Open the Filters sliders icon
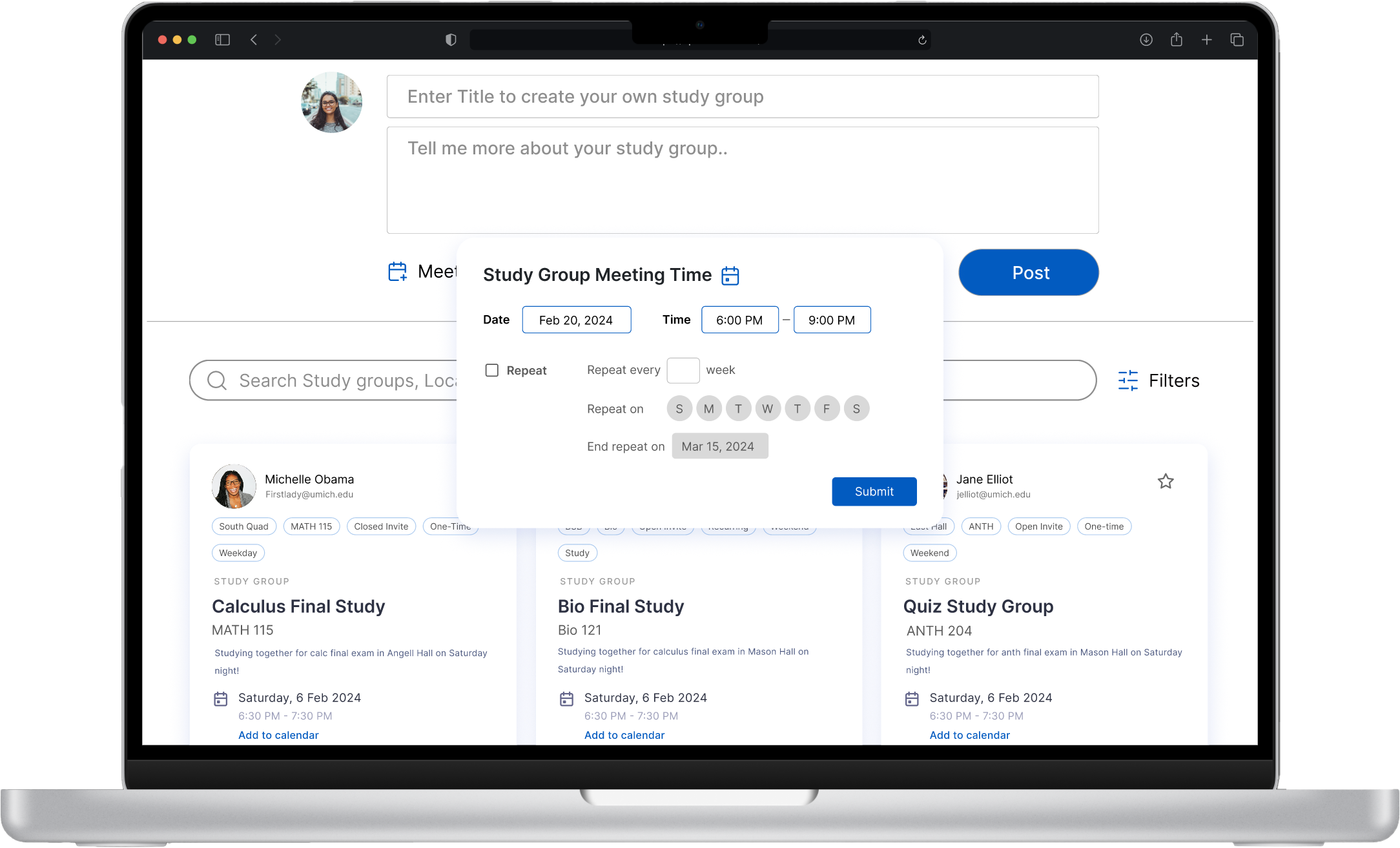The height and width of the screenshot is (848, 1400). [x=1127, y=380]
